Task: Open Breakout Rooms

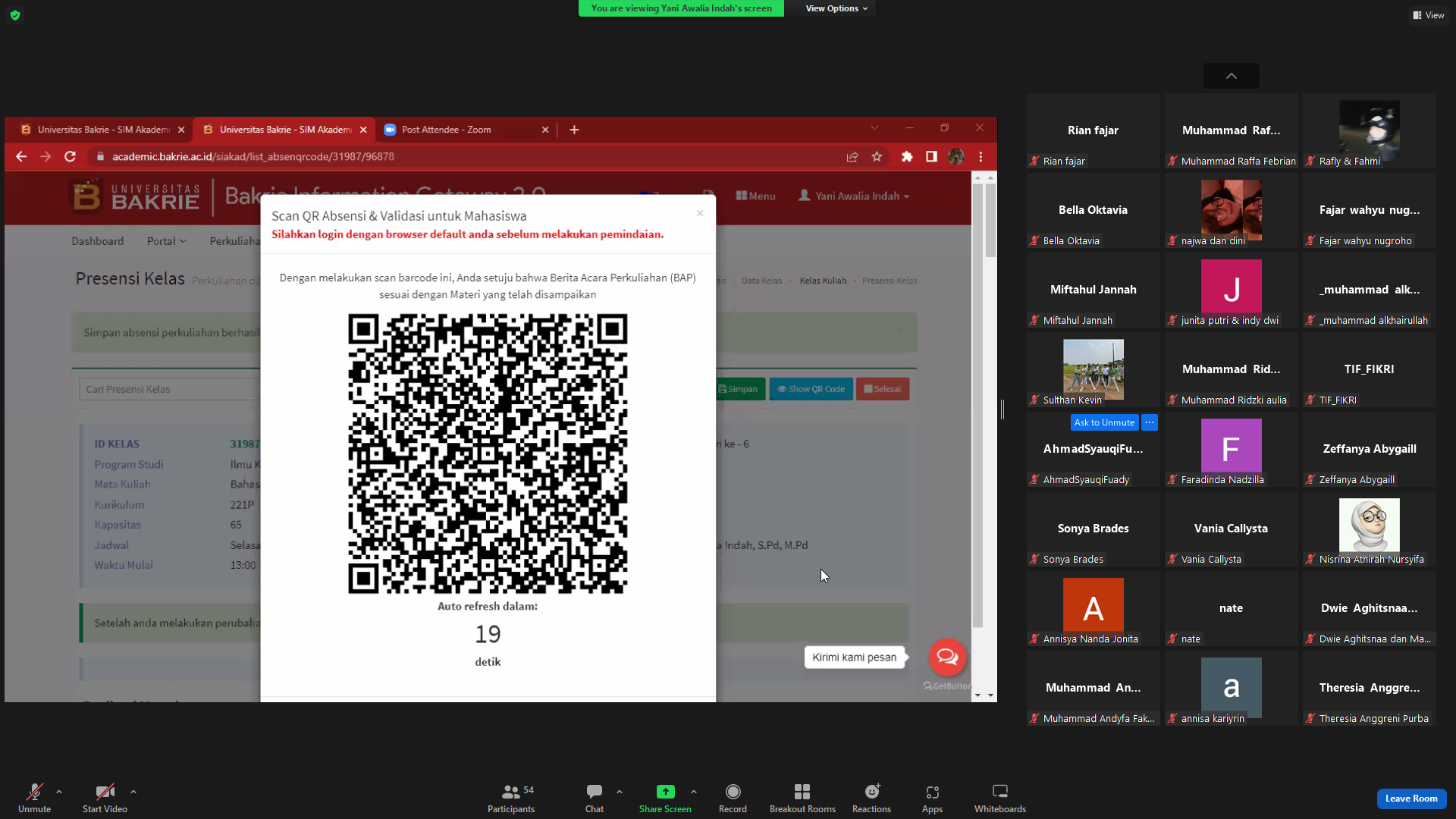Action: 802,798
